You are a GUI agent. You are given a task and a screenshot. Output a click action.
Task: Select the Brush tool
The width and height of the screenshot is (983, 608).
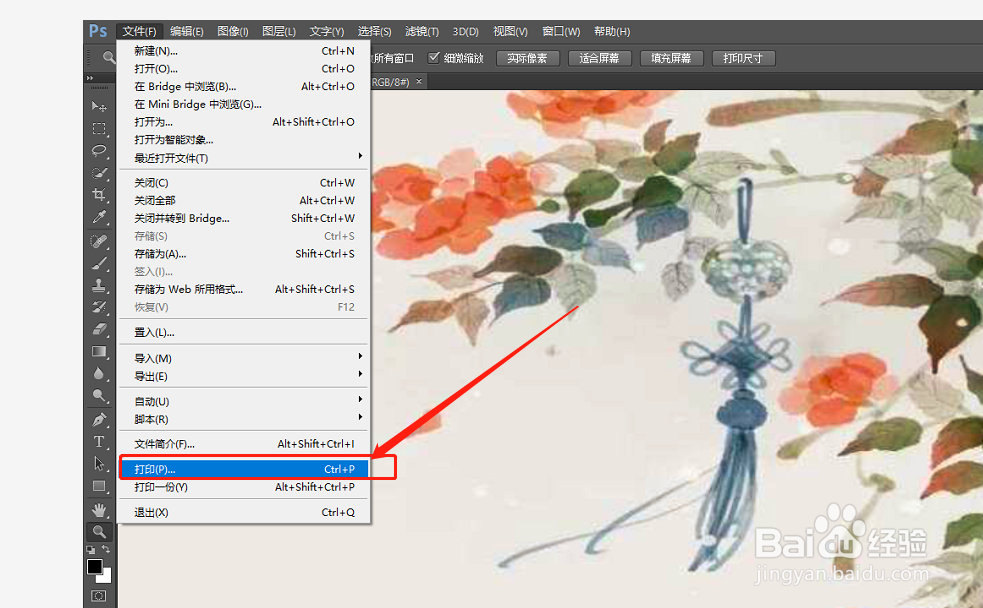tap(99, 263)
